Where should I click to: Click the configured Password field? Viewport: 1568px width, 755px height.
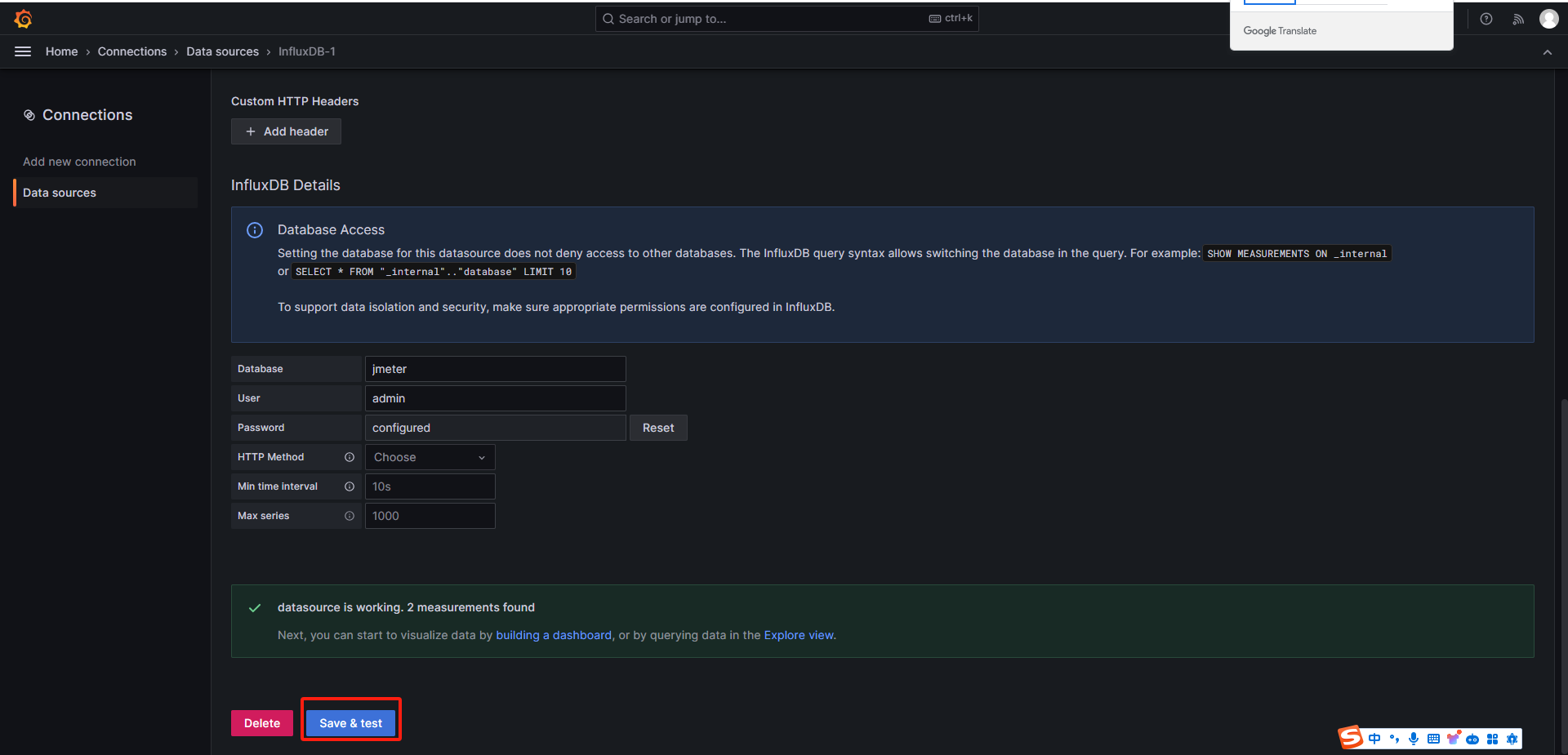tap(495, 428)
